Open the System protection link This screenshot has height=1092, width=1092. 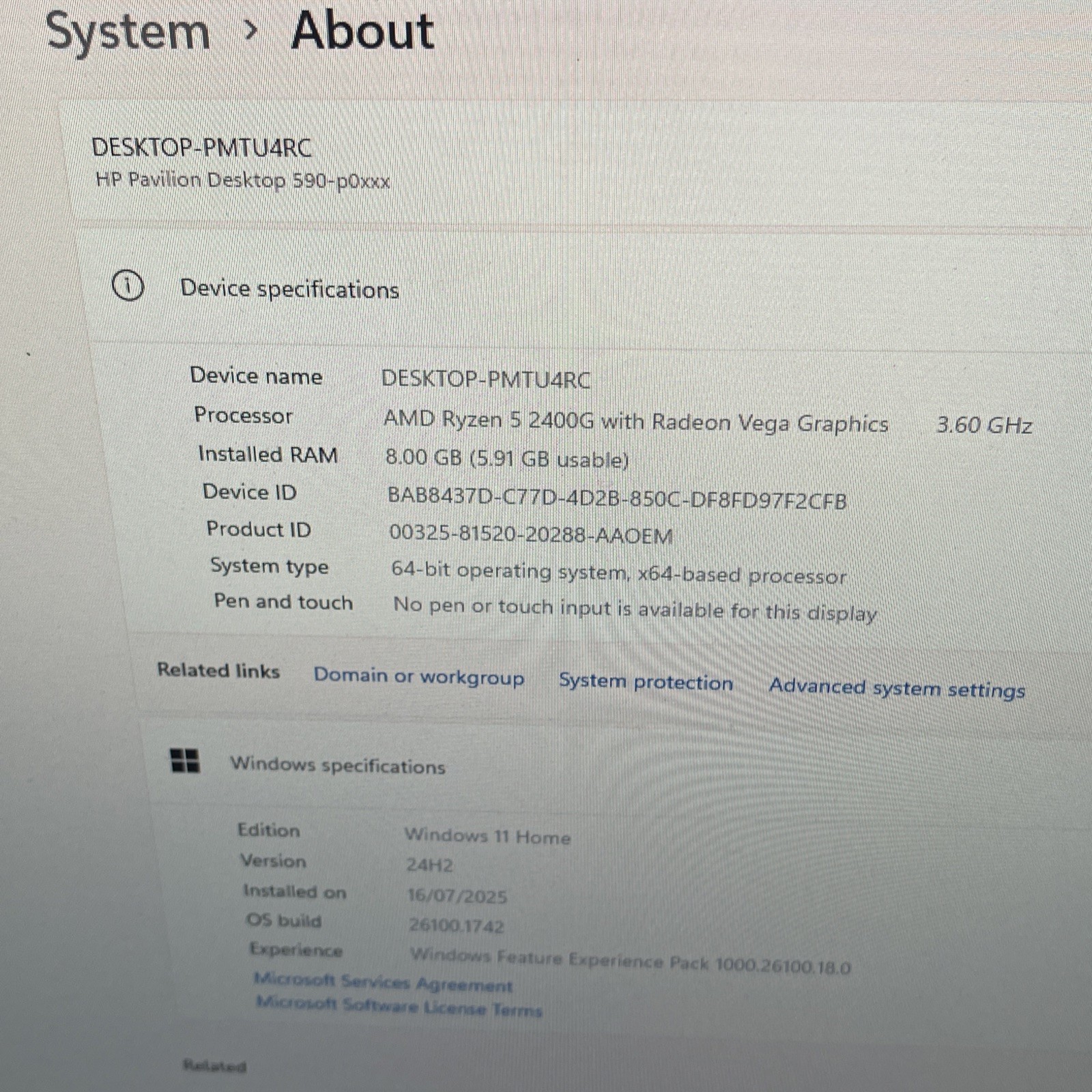(646, 682)
